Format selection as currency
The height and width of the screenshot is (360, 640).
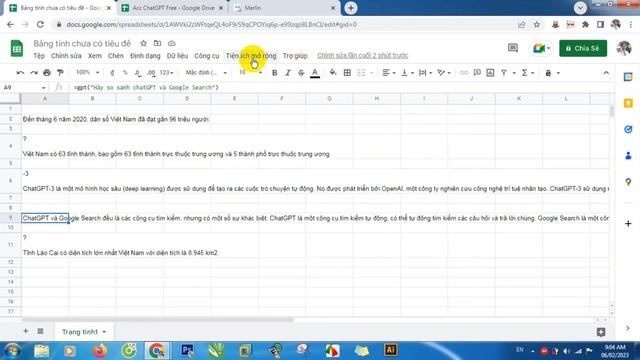[112, 73]
